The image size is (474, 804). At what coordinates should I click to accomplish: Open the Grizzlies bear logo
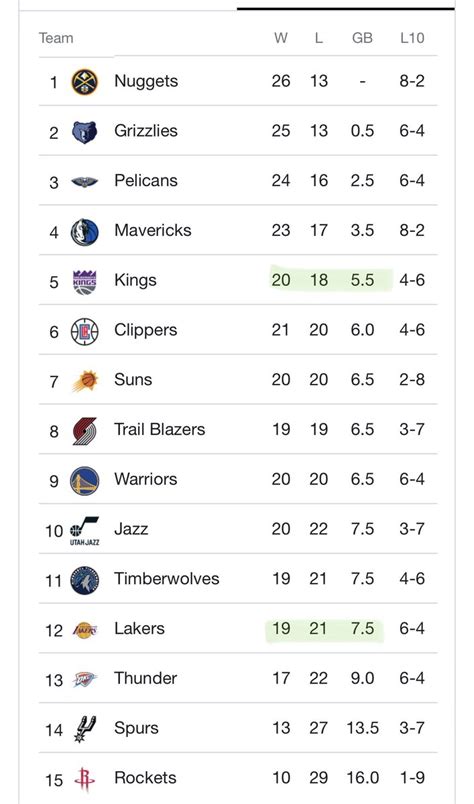click(85, 132)
